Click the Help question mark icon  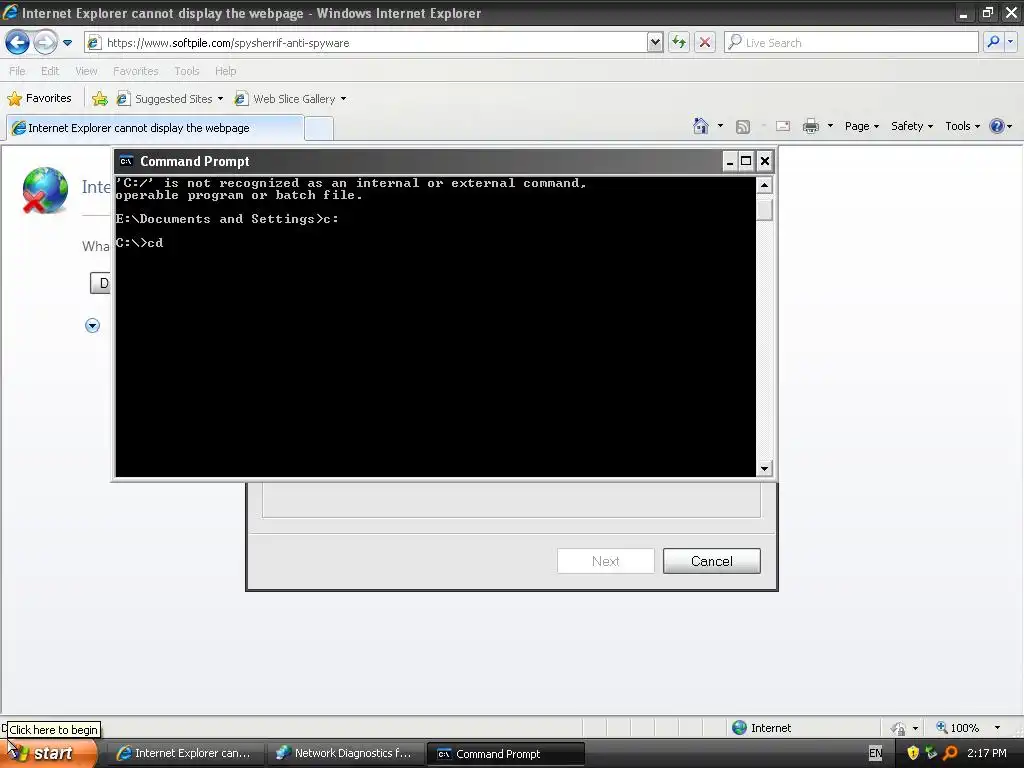pos(997,126)
